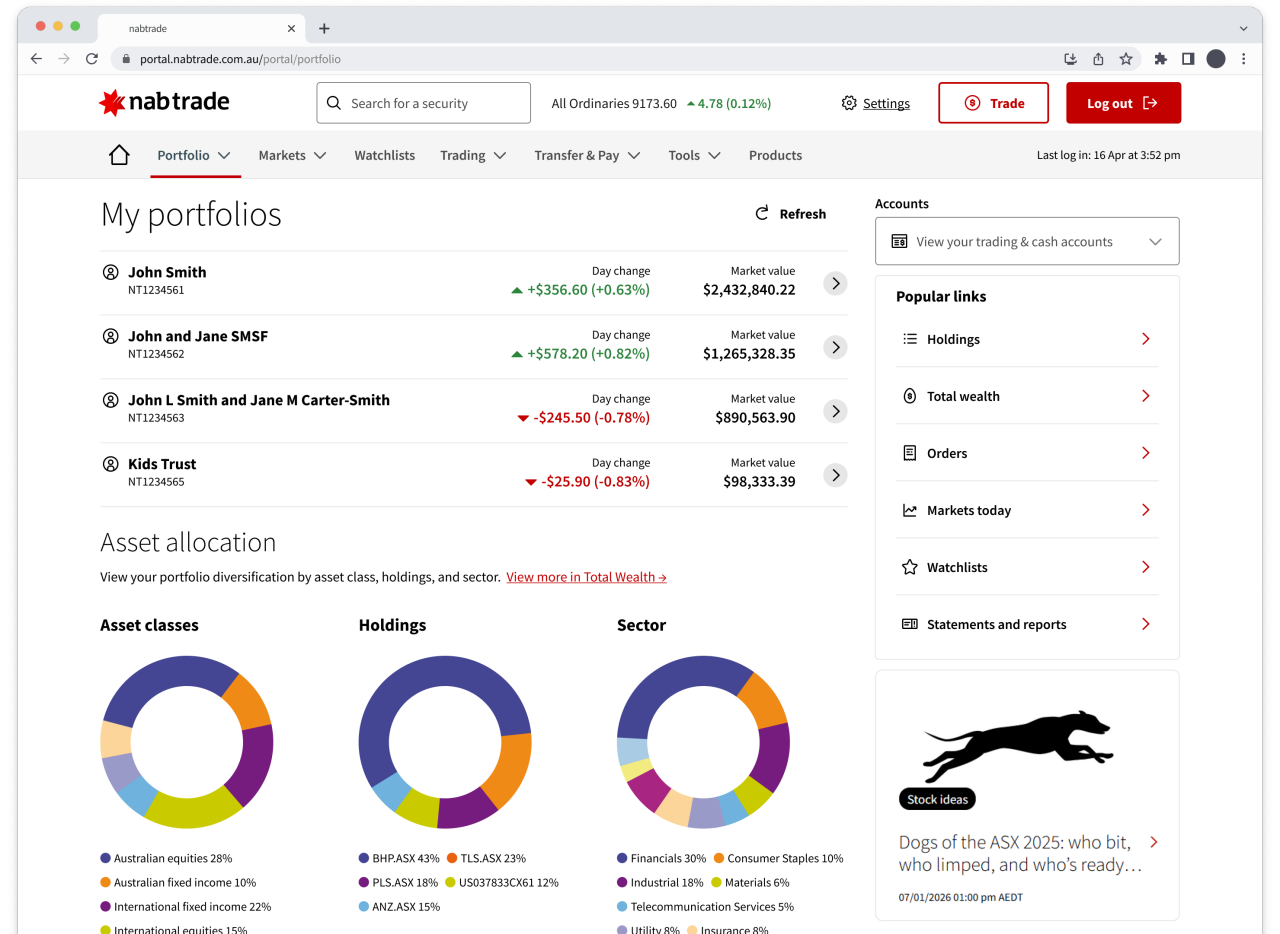Click the Statements and reports icon
Screen dimensions: 1280x934
coord(910,624)
